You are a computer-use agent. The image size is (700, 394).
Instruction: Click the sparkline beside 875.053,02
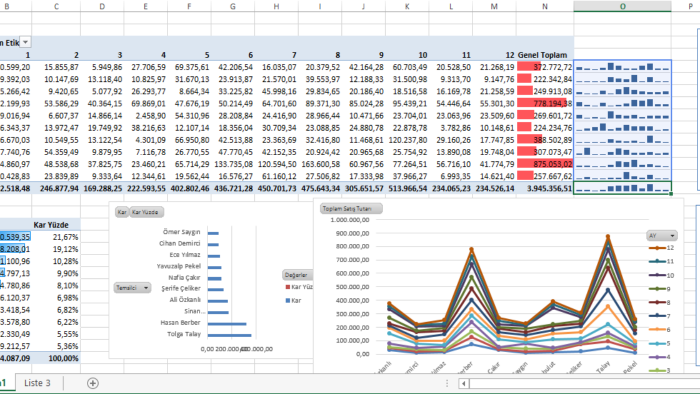point(622,164)
